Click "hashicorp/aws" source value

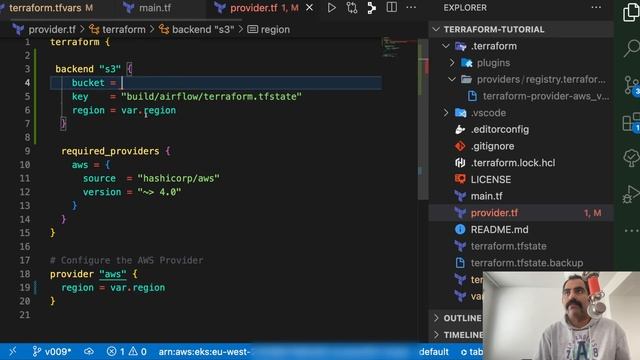[178, 178]
